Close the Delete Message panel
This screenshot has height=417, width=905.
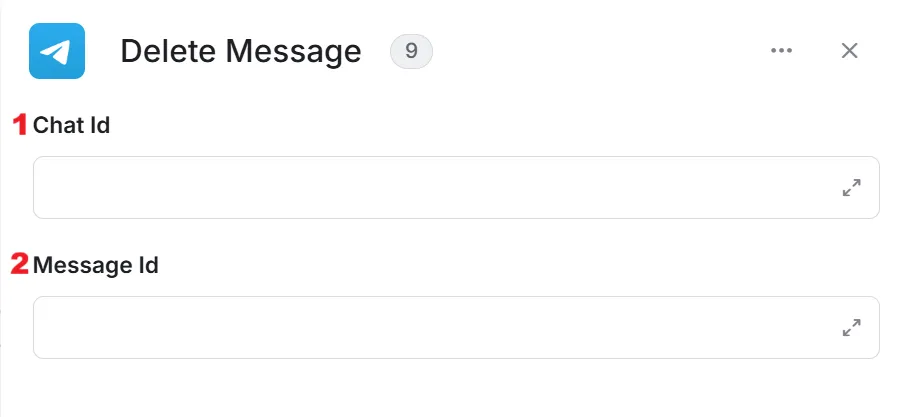click(850, 51)
